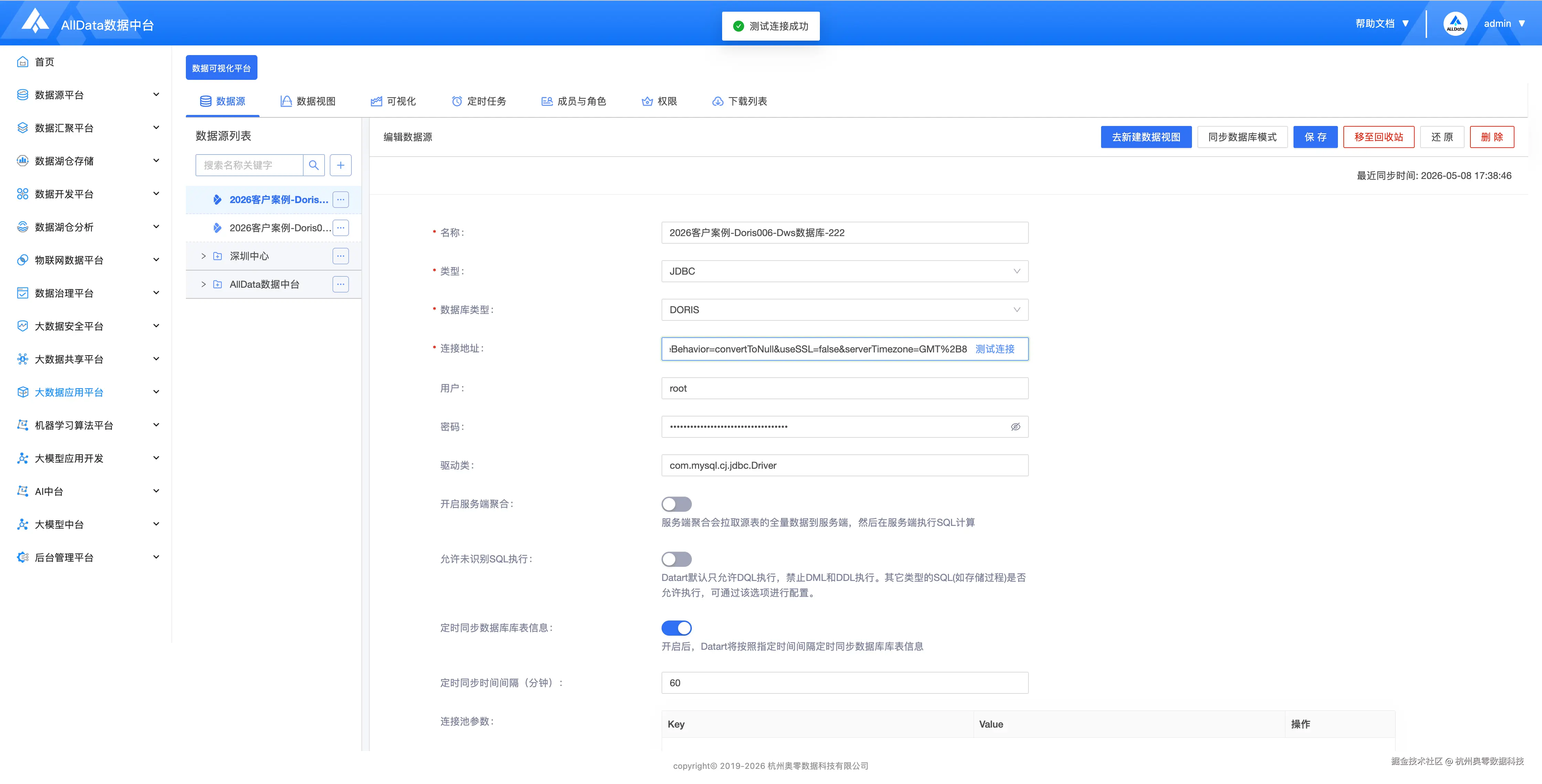Click the AI中台 sidebar icon
This screenshot has height=784, width=1542.
(23, 491)
